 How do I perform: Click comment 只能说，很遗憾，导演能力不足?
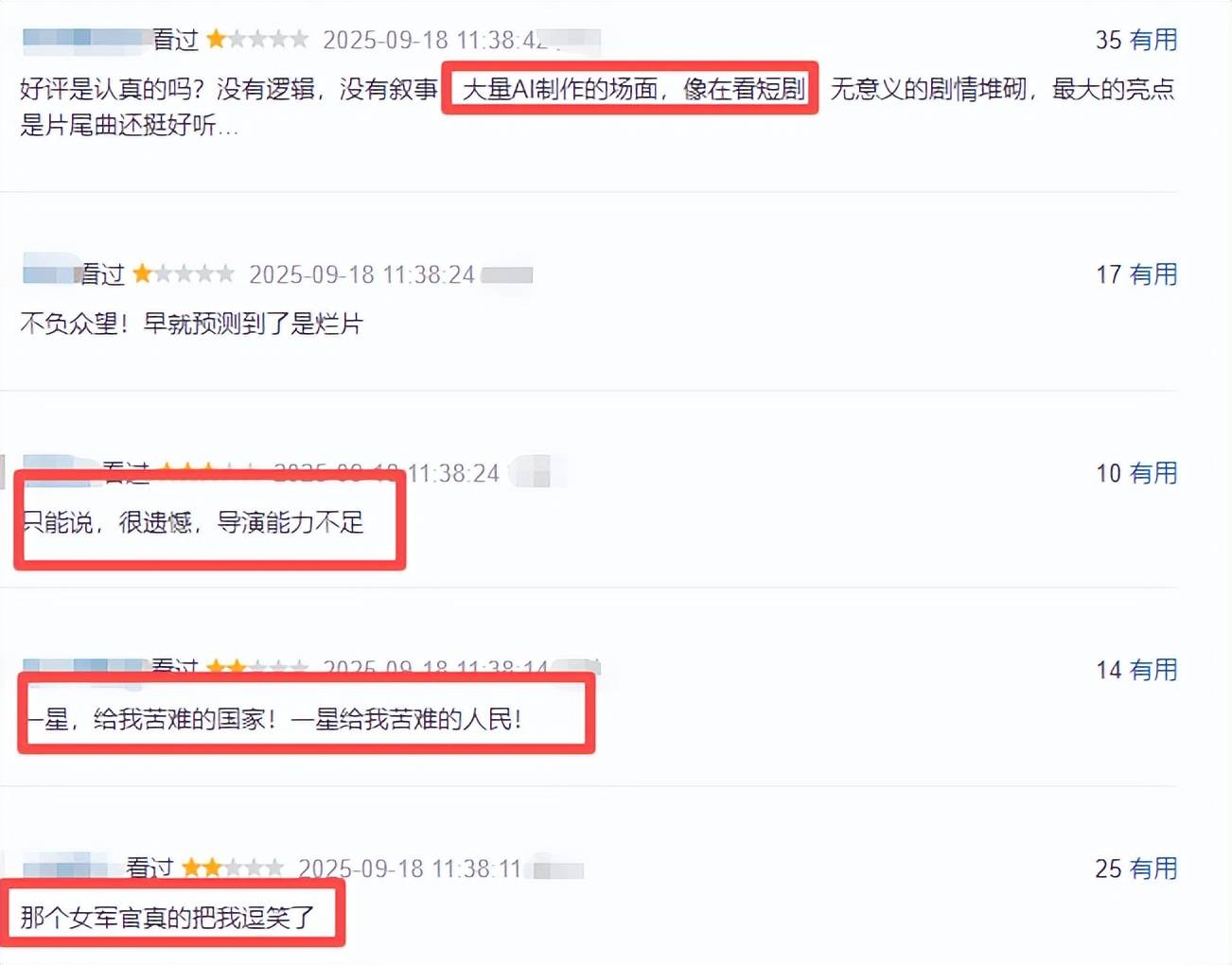(x=192, y=522)
